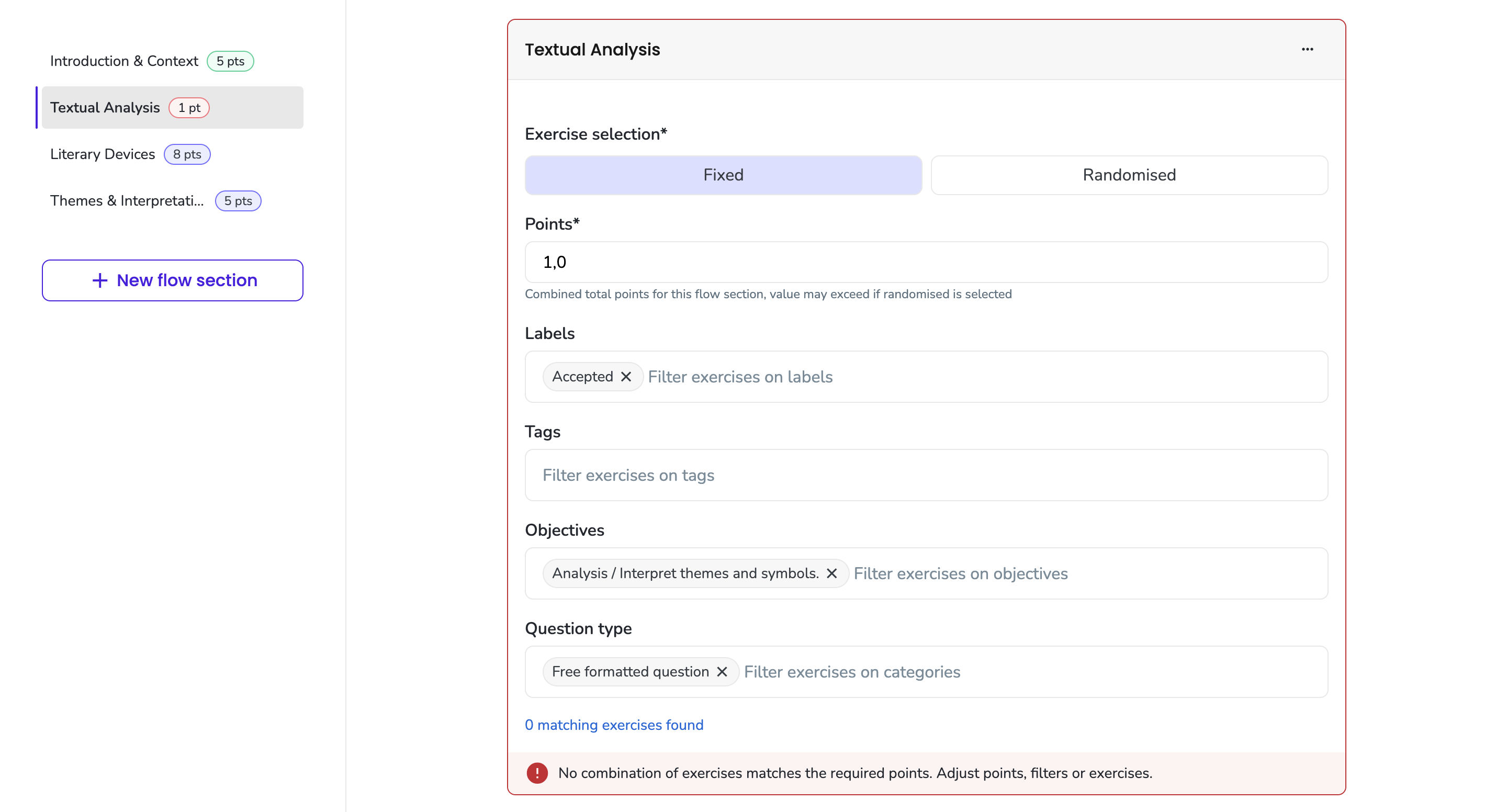Click the Combined total points helper text
Viewport: 1507px width, 812px height.
(768, 294)
